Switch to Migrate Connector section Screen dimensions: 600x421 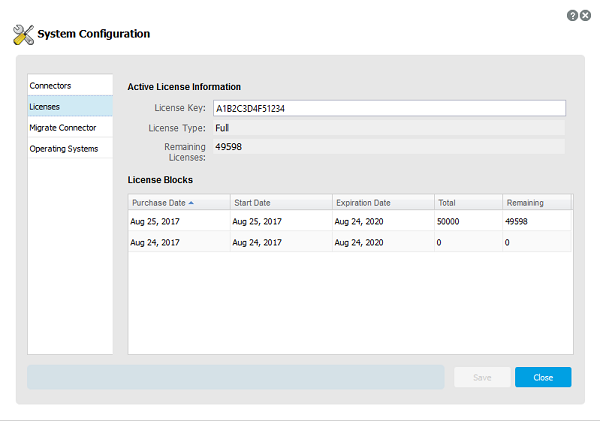coord(70,127)
